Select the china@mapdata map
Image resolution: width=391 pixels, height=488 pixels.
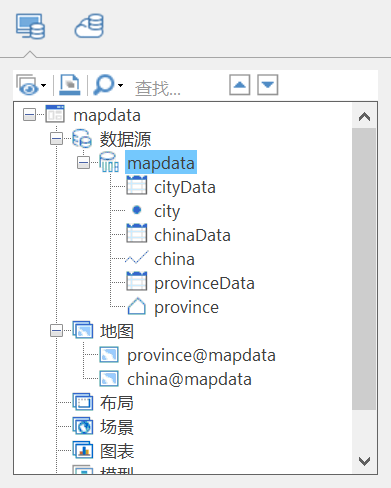pos(189,379)
